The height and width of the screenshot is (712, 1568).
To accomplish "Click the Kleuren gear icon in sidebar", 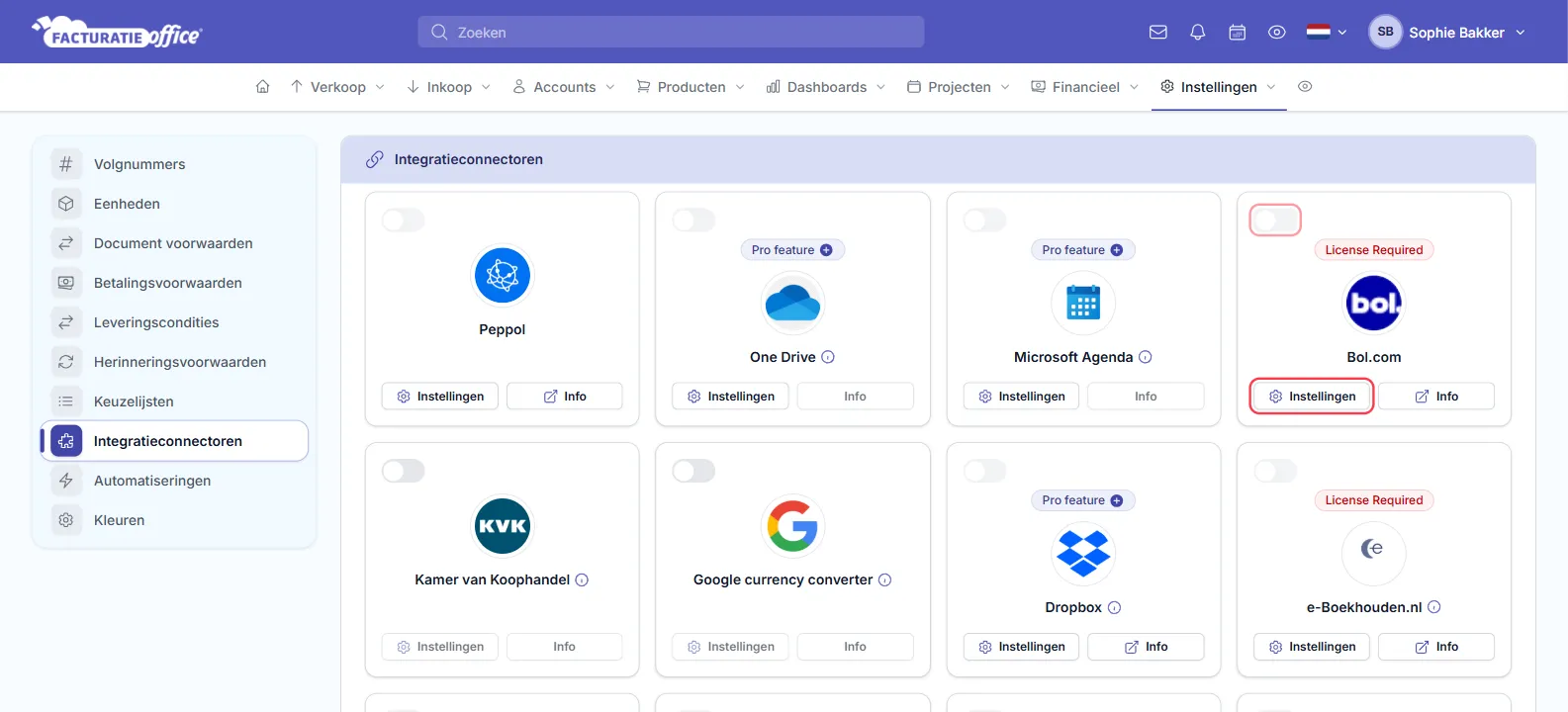I will tap(66, 520).
